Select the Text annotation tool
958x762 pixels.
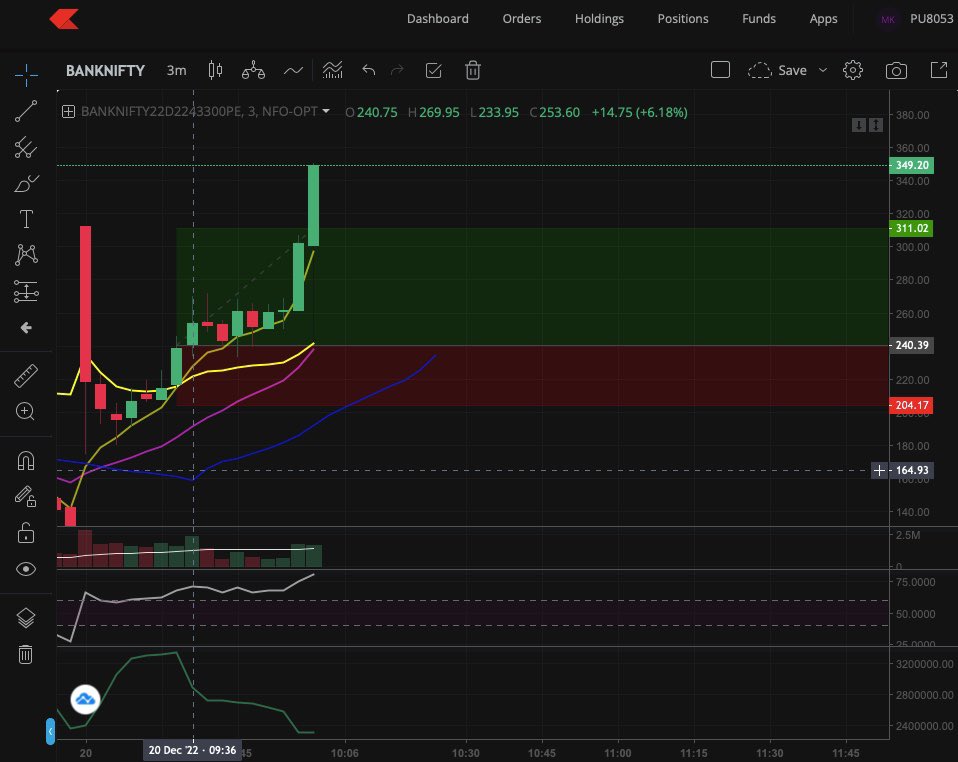pyautogui.click(x=26, y=219)
